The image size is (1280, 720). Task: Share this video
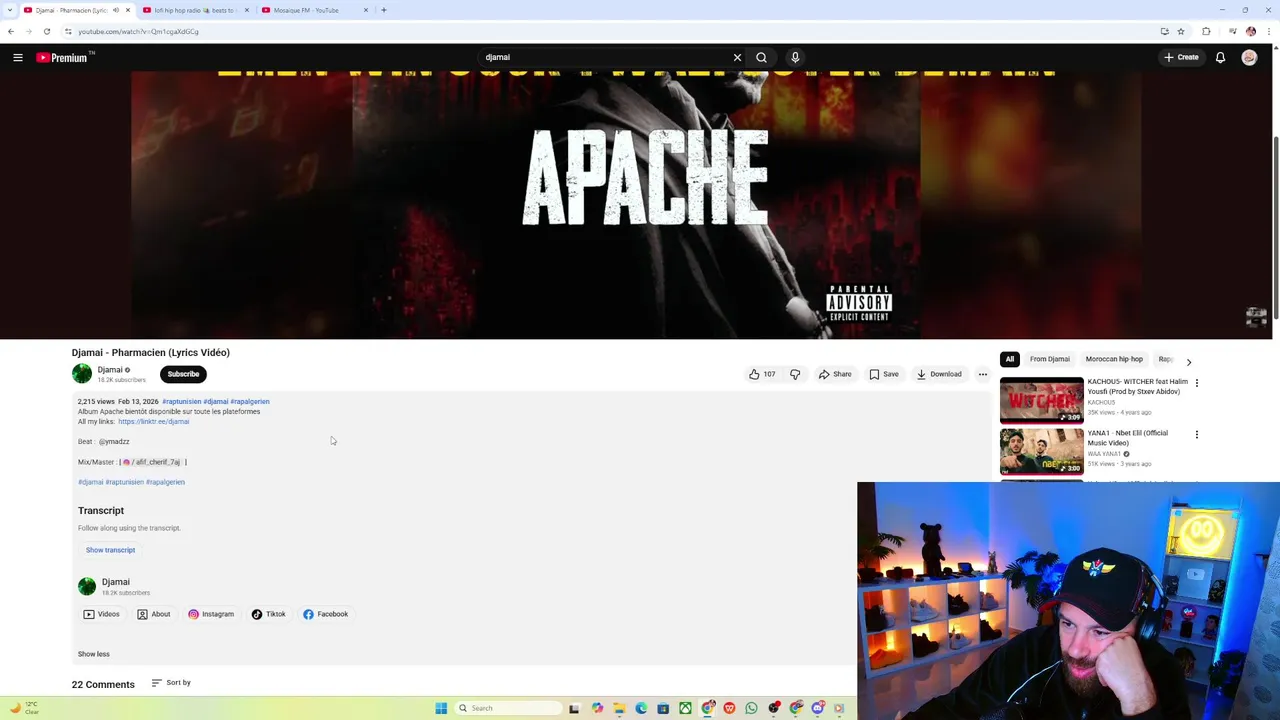(x=835, y=374)
